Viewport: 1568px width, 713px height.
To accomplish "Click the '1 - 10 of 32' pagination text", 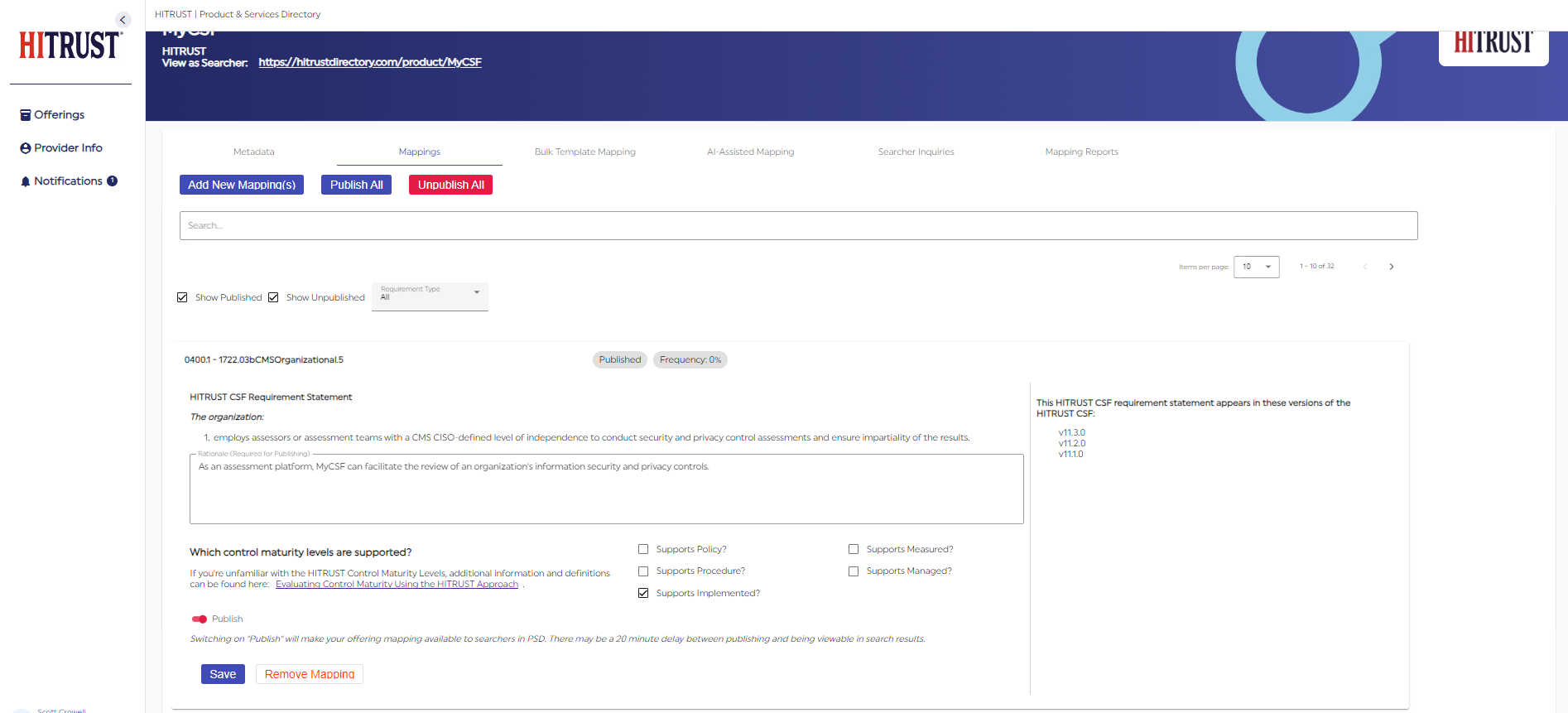I will pos(1316,266).
